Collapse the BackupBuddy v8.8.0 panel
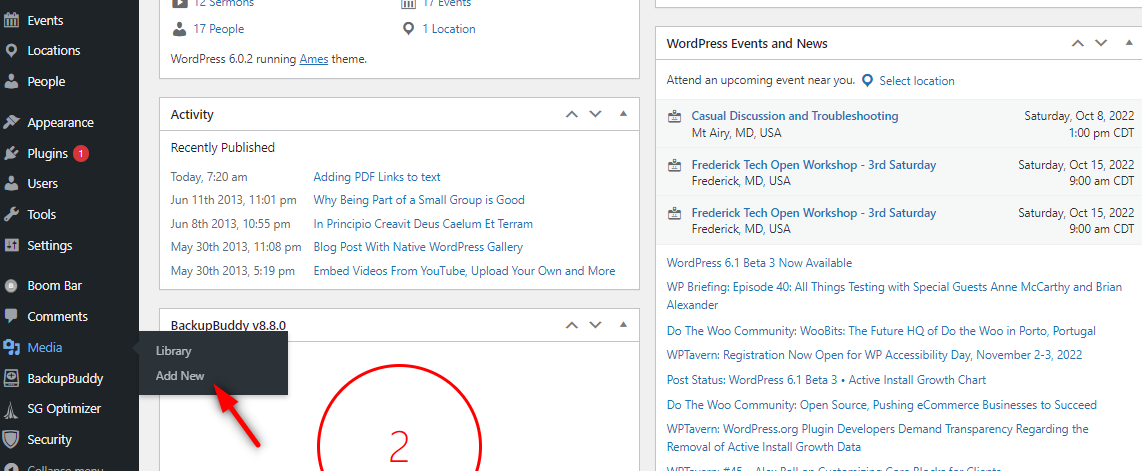The width and height of the screenshot is (1142, 471). point(623,325)
